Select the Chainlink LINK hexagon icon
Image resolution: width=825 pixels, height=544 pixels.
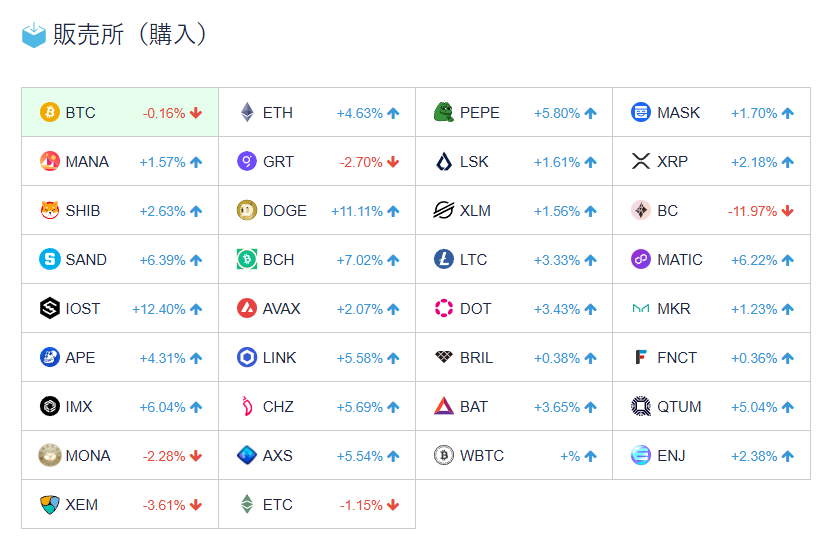click(x=247, y=357)
